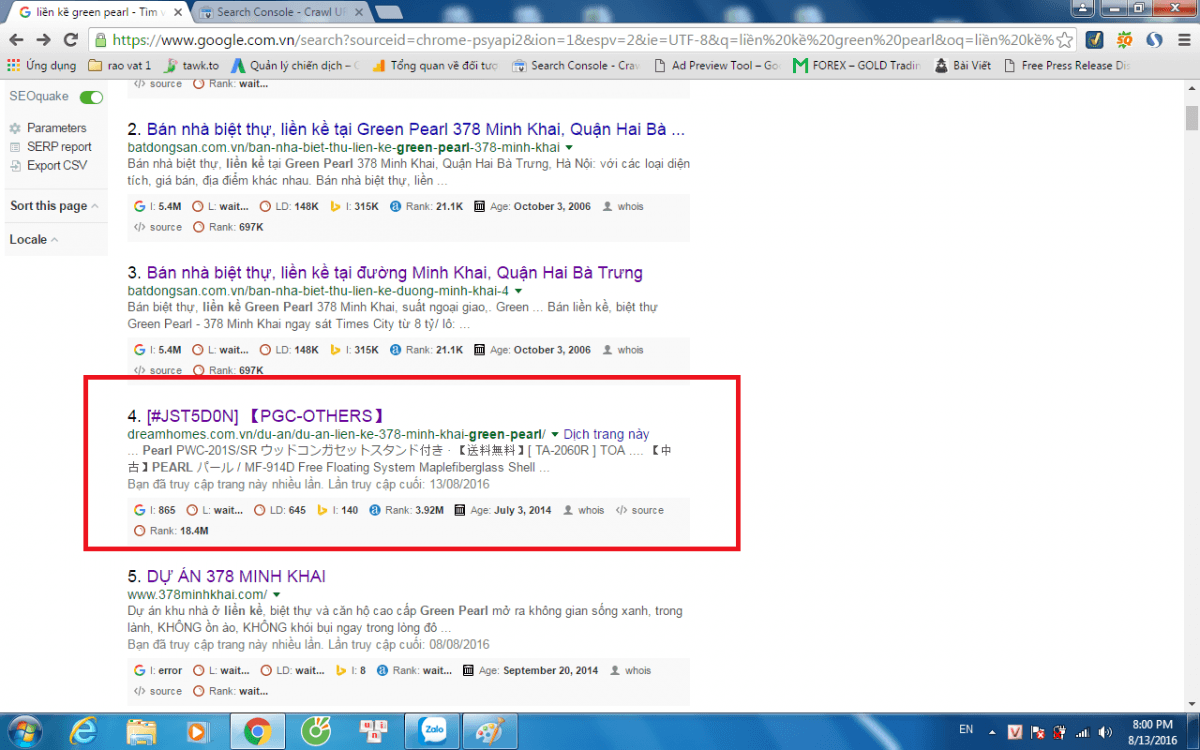Open whois for result 3
Screen dimensions: 1200x750
(x=623, y=350)
